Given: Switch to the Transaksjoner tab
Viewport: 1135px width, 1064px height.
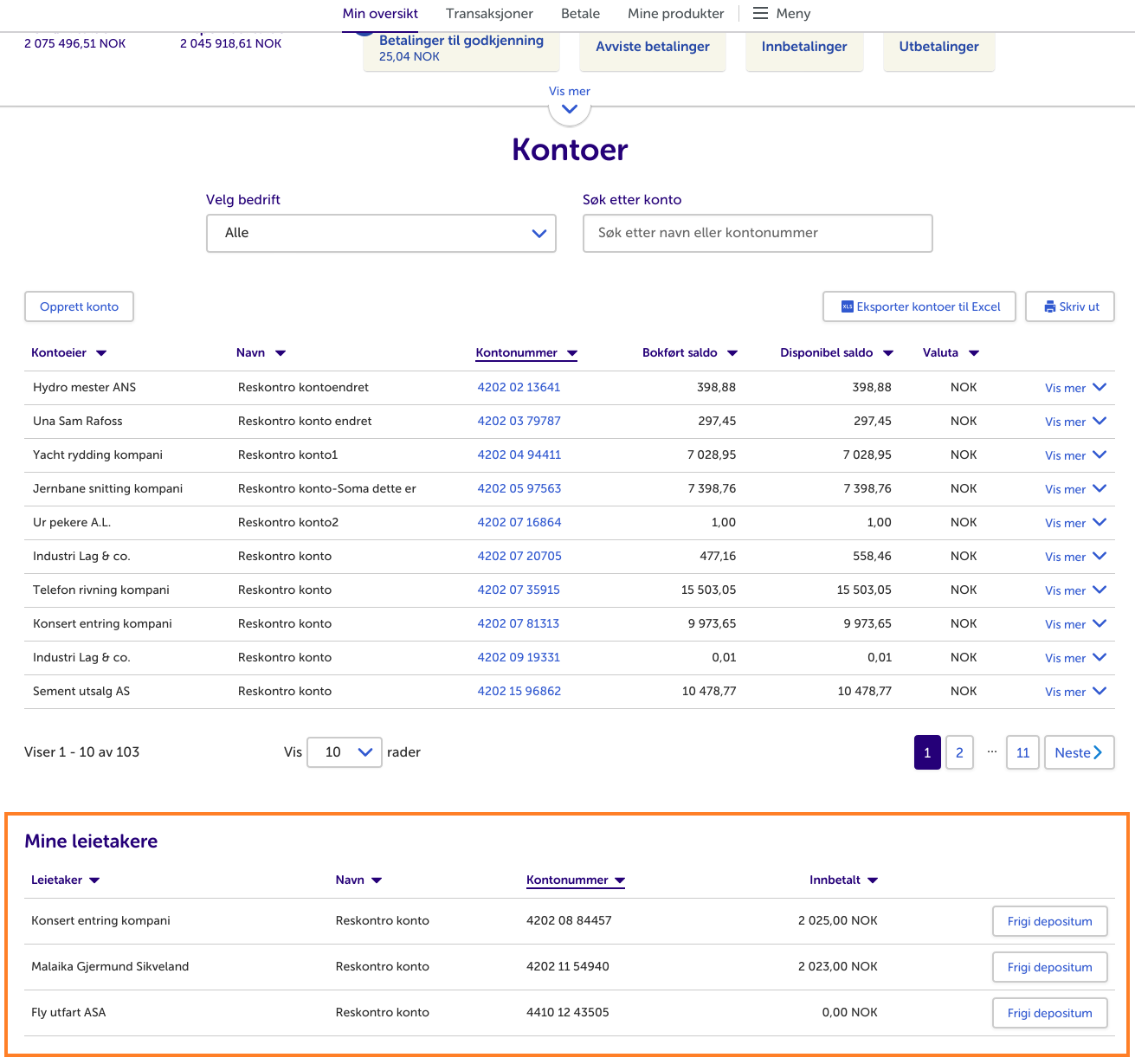Looking at the screenshot, I should [489, 14].
